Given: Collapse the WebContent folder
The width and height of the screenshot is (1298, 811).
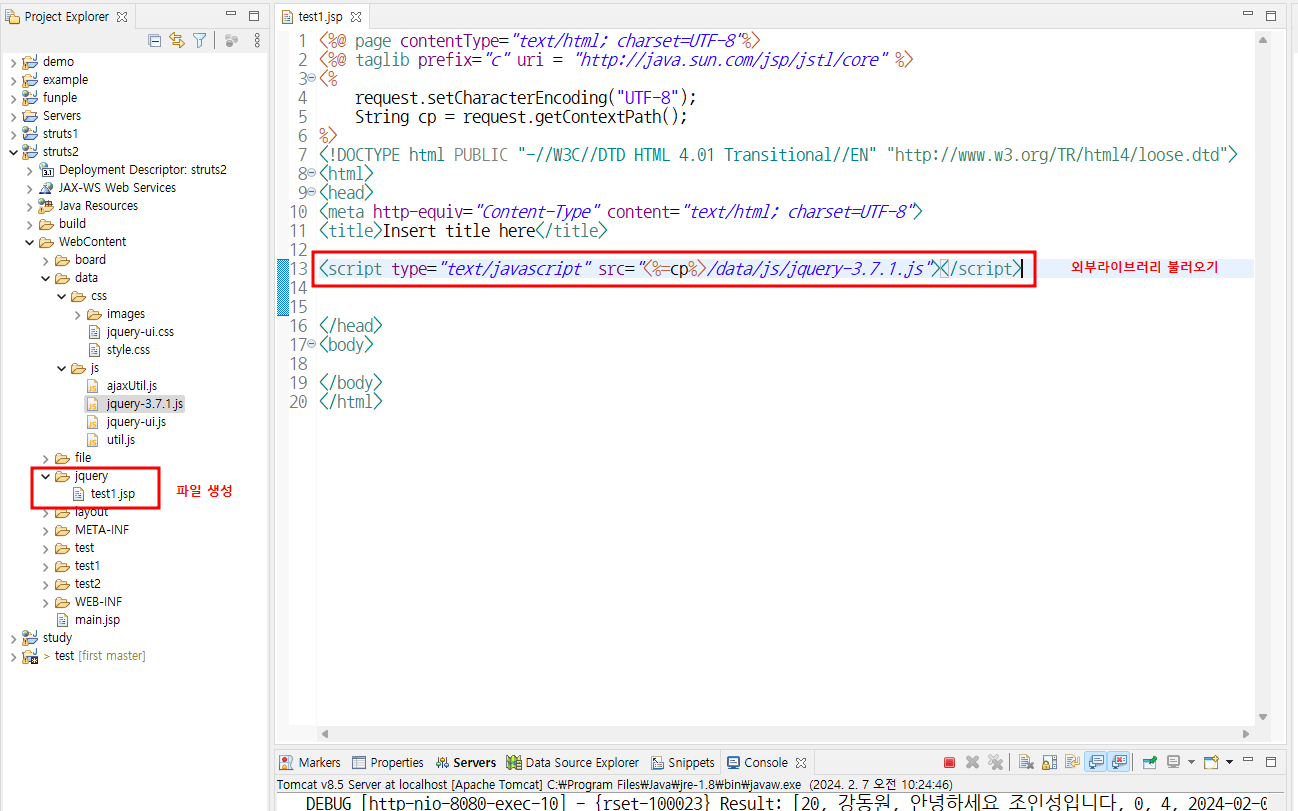Looking at the screenshot, I should pyautogui.click(x=29, y=242).
